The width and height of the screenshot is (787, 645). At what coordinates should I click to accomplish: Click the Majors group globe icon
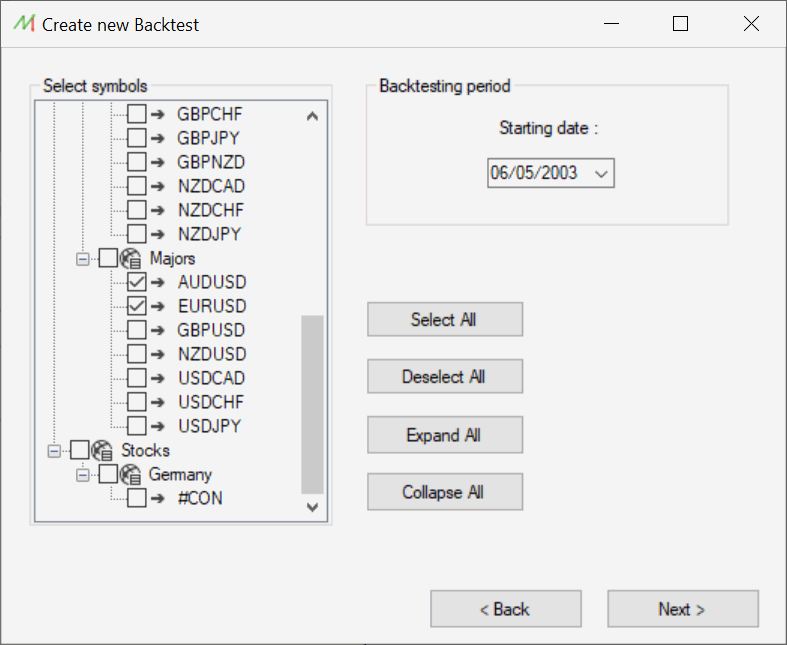coord(131,259)
